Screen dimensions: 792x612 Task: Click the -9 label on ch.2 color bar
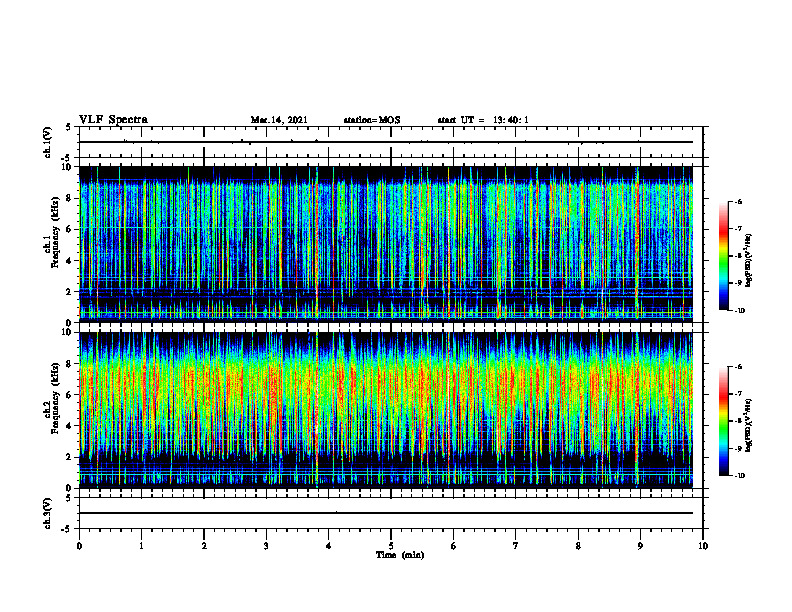[x=738, y=448]
